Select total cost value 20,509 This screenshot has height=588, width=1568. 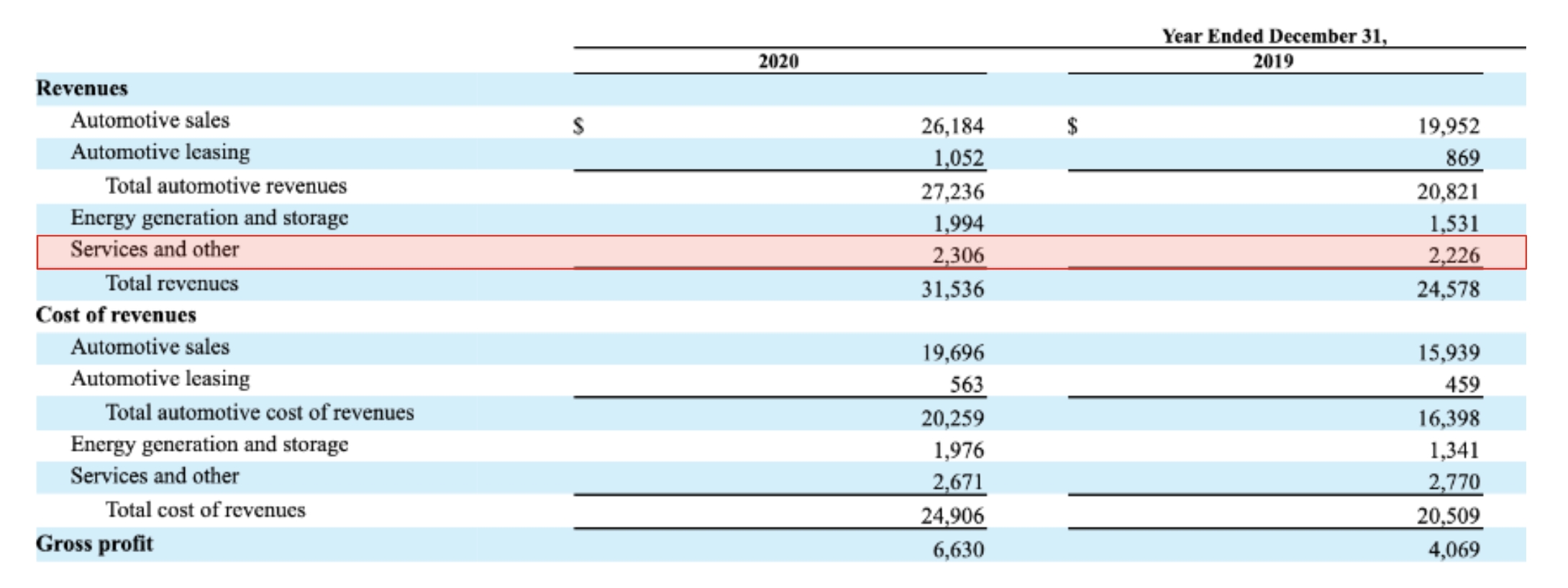pos(1448,516)
